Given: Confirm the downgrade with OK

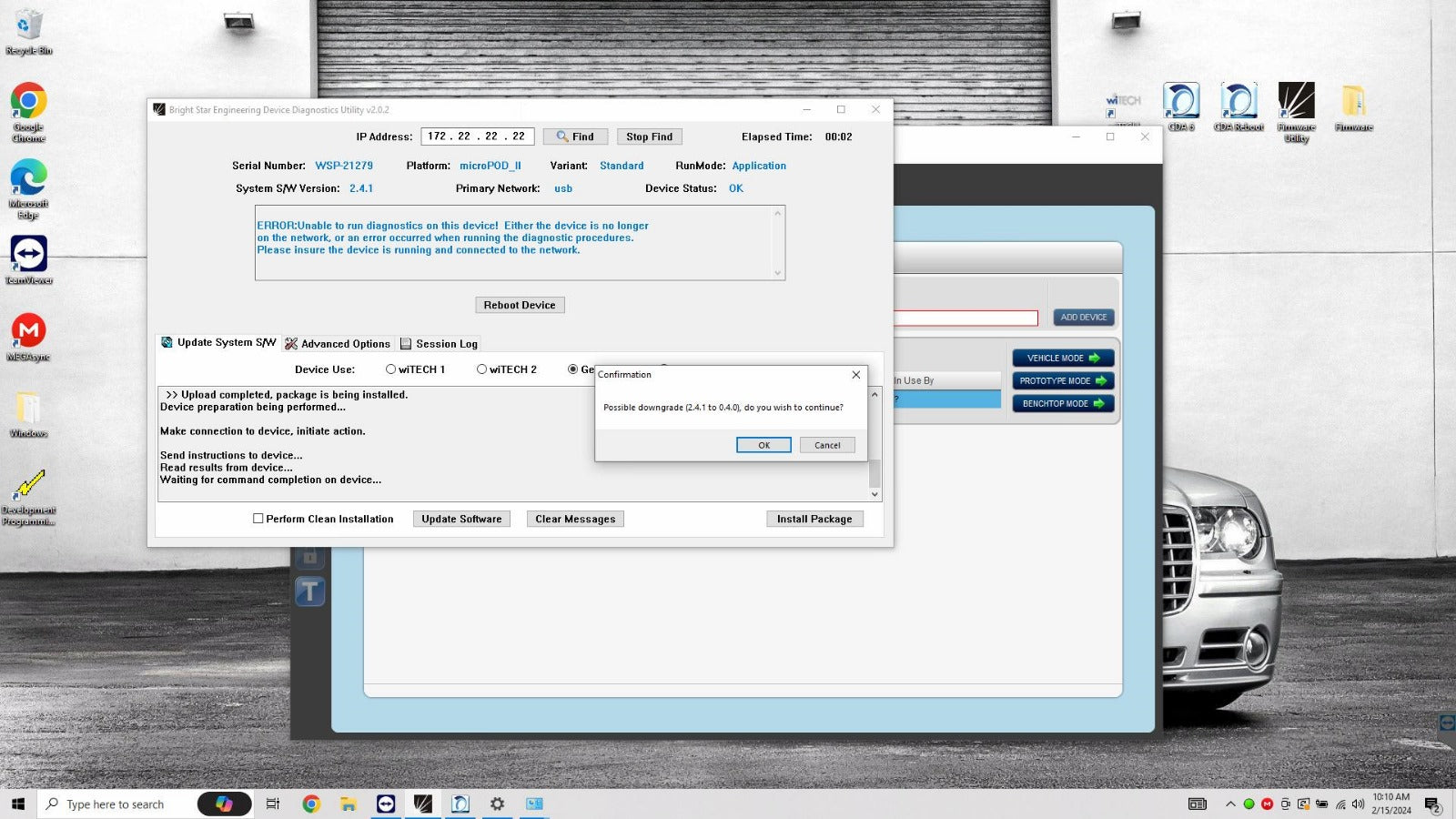Looking at the screenshot, I should (x=763, y=445).
